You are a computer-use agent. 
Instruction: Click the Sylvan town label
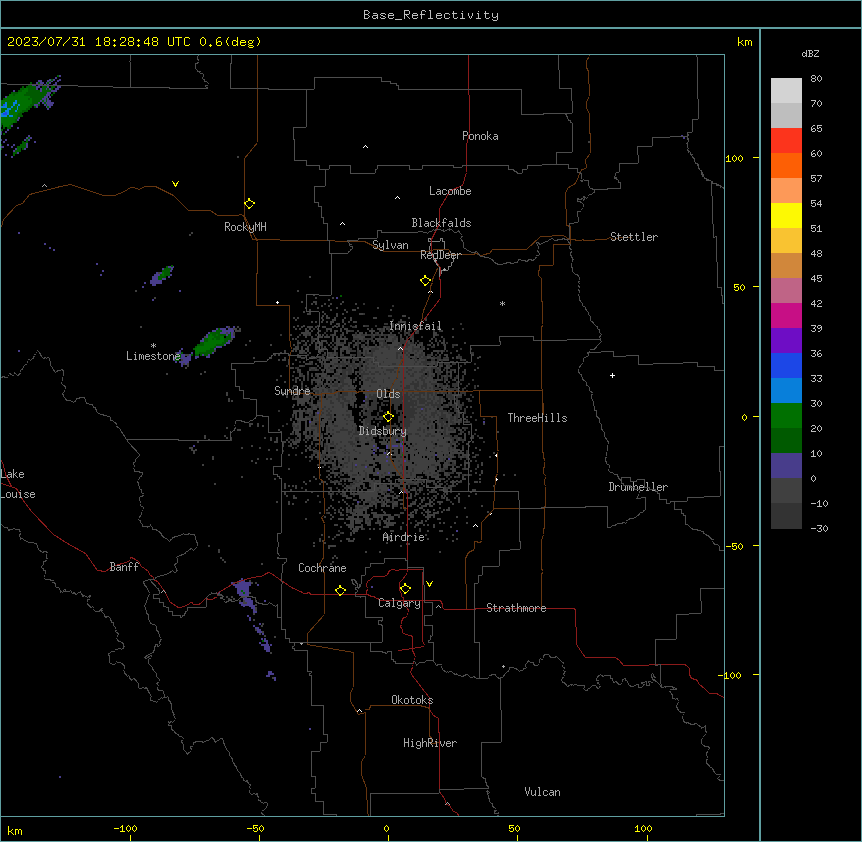pyautogui.click(x=390, y=245)
